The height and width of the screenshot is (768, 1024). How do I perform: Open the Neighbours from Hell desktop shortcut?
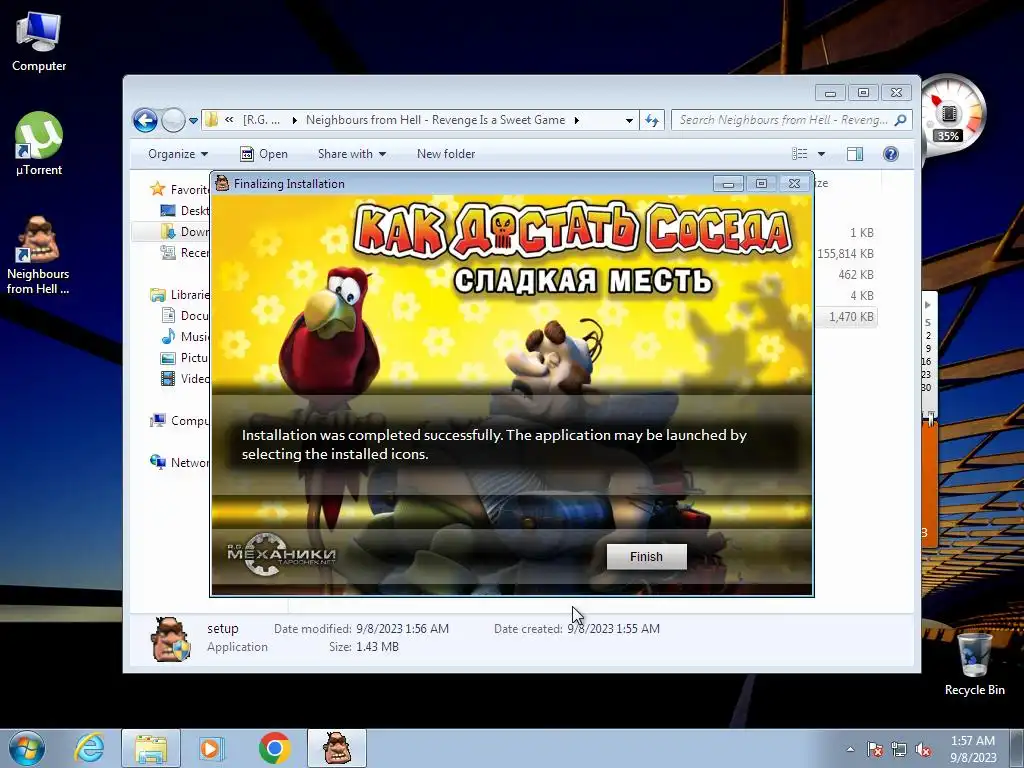tap(38, 256)
